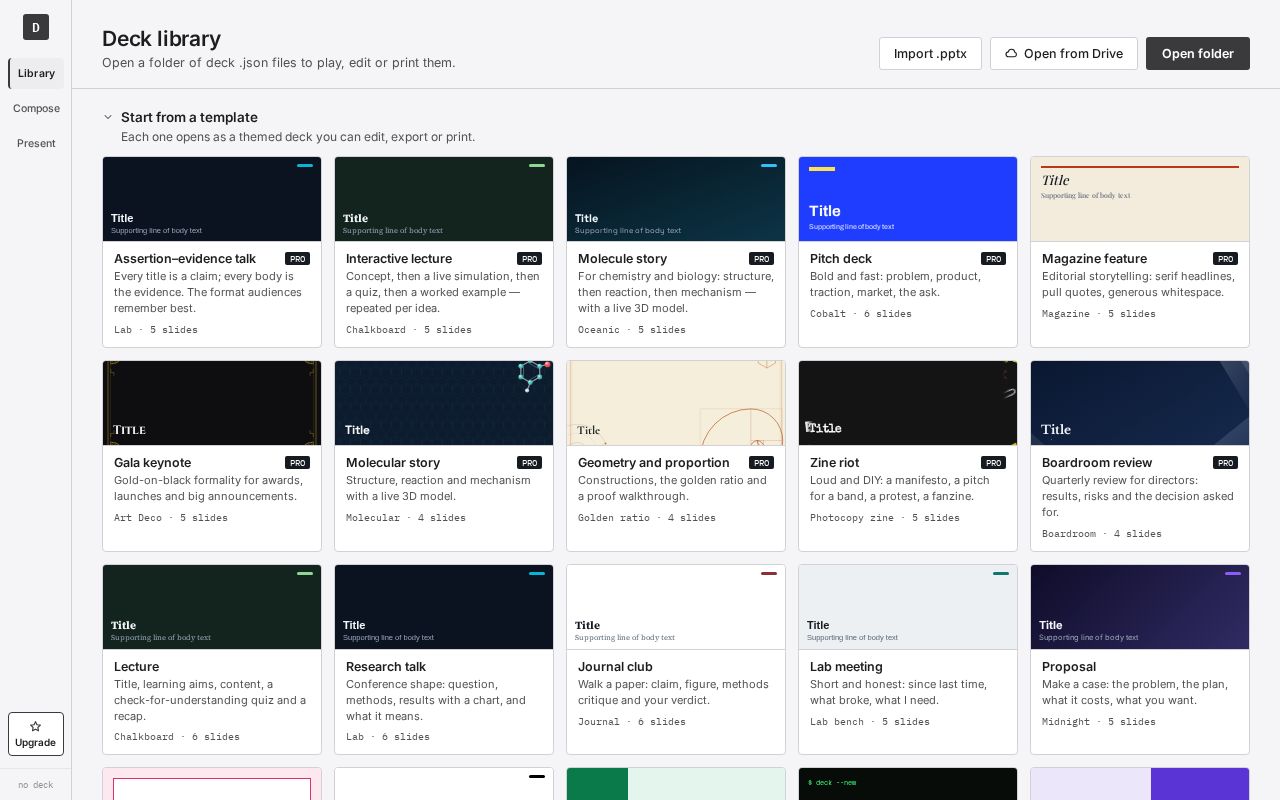Click the PRO badge on Geometry and proportion
Viewport: 1280px width, 800px height.
click(761, 463)
